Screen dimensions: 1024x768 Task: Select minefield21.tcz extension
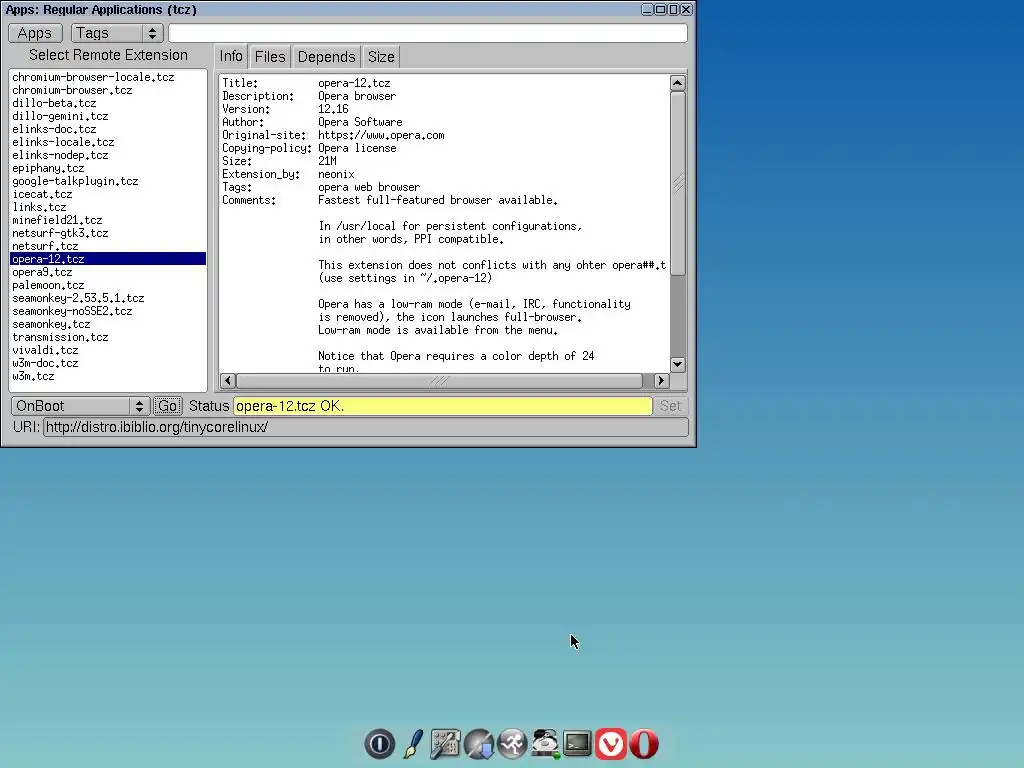(x=108, y=221)
